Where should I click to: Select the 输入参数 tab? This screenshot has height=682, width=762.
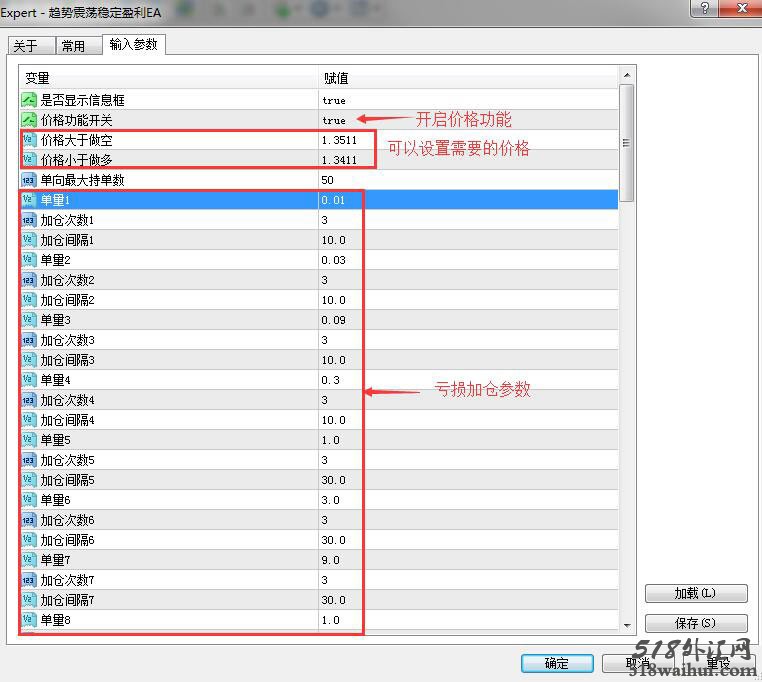tap(134, 44)
